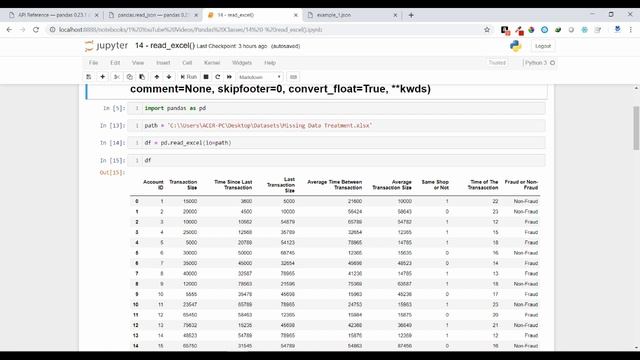Viewport: 640px width, 360px height.
Task: Click first browser extension icon after star
Action: point(505,30)
